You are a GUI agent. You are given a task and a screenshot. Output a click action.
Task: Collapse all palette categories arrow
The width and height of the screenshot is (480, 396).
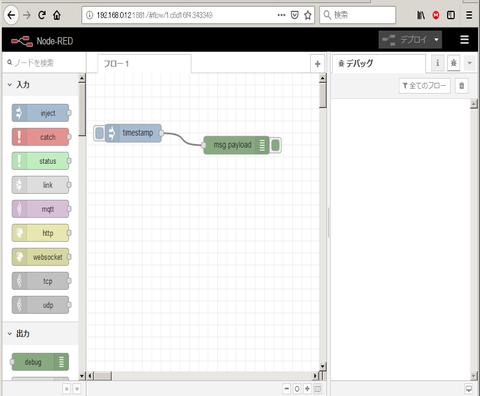coord(67,389)
